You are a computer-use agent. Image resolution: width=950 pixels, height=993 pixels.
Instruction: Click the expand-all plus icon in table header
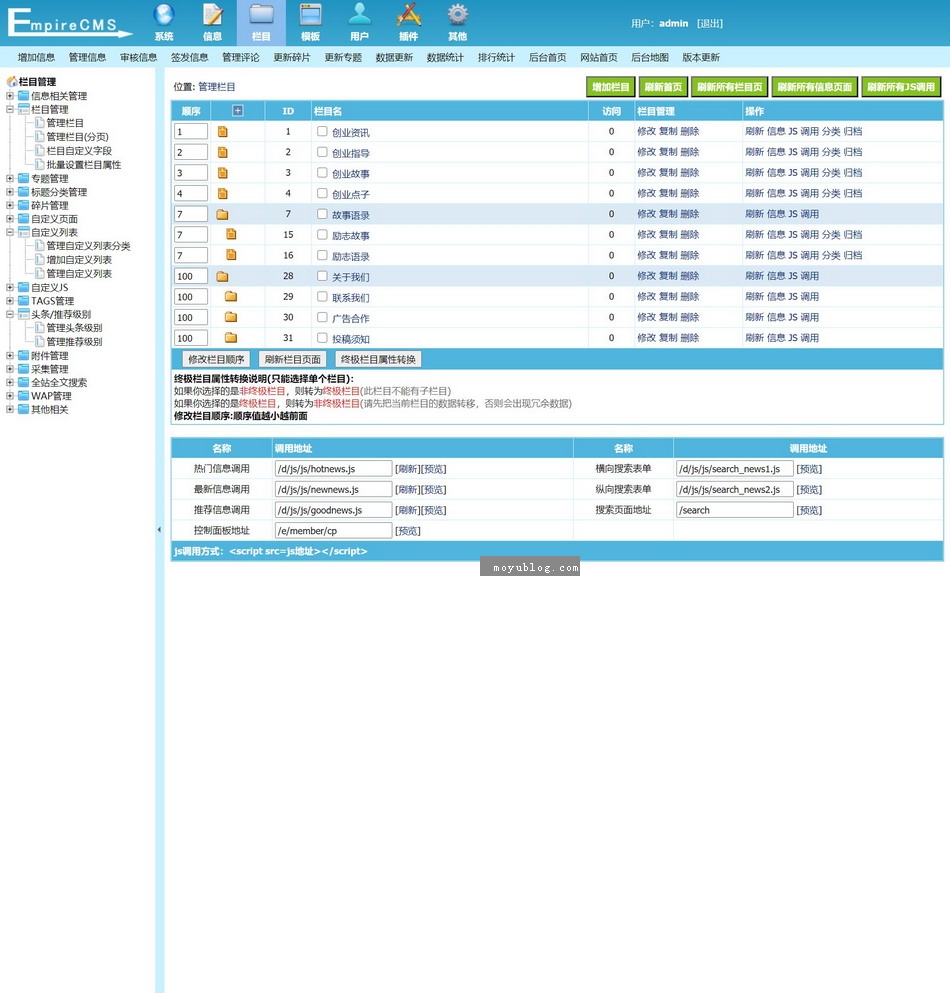pyautogui.click(x=238, y=111)
